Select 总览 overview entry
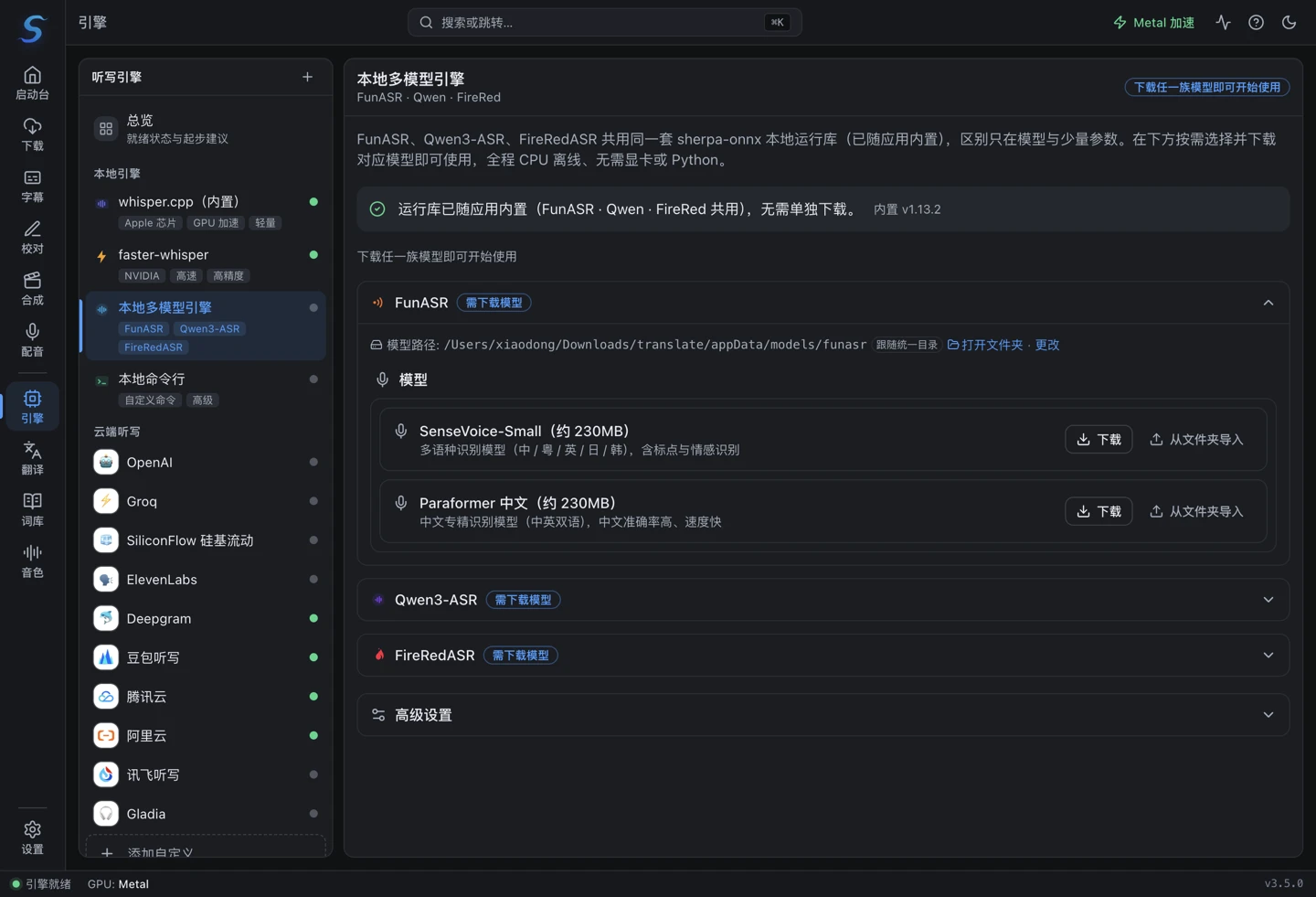Viewport: 1316px width, 897px height. 206,129
